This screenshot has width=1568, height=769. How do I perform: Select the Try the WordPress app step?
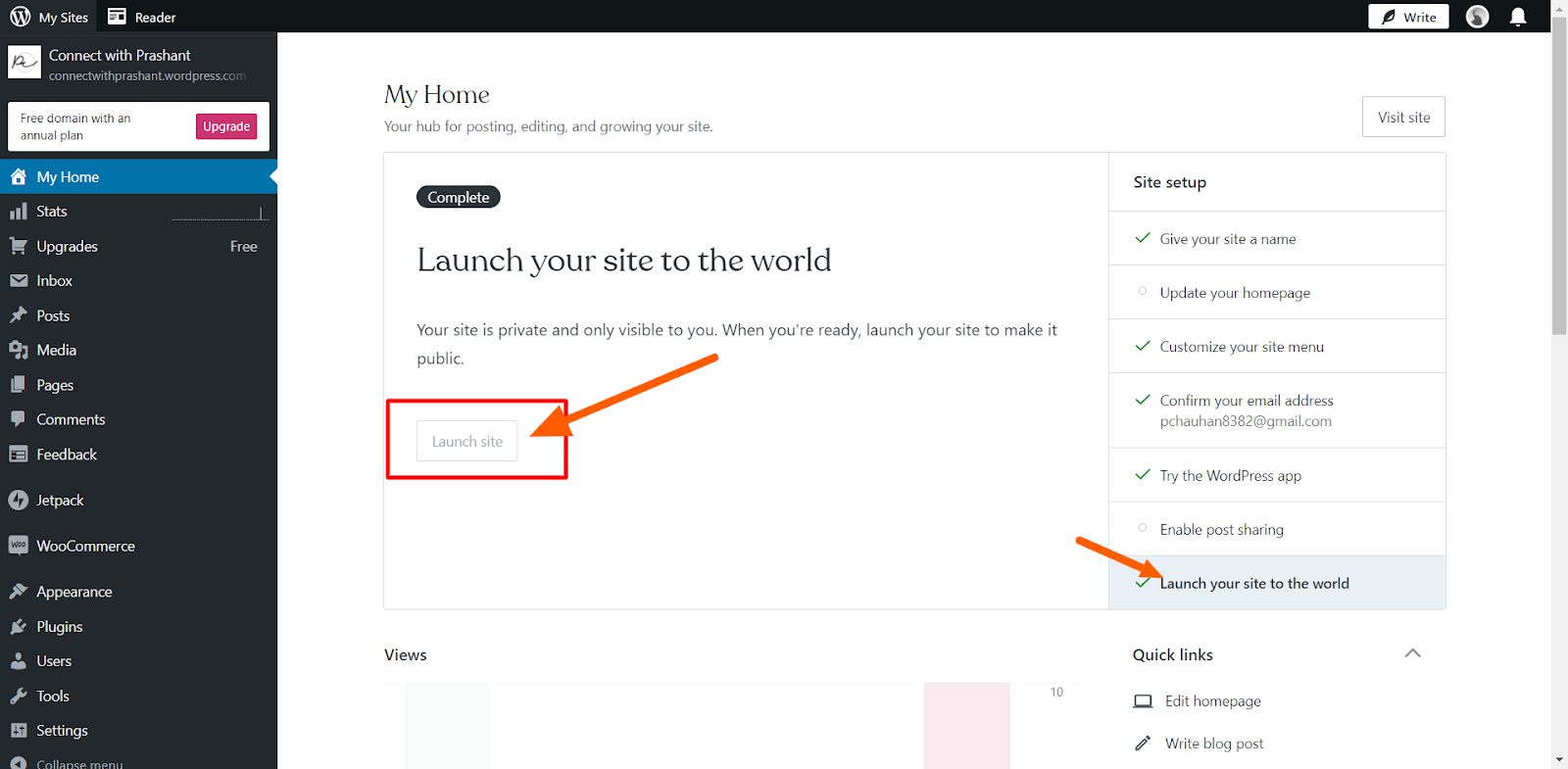coord(1277,475)
